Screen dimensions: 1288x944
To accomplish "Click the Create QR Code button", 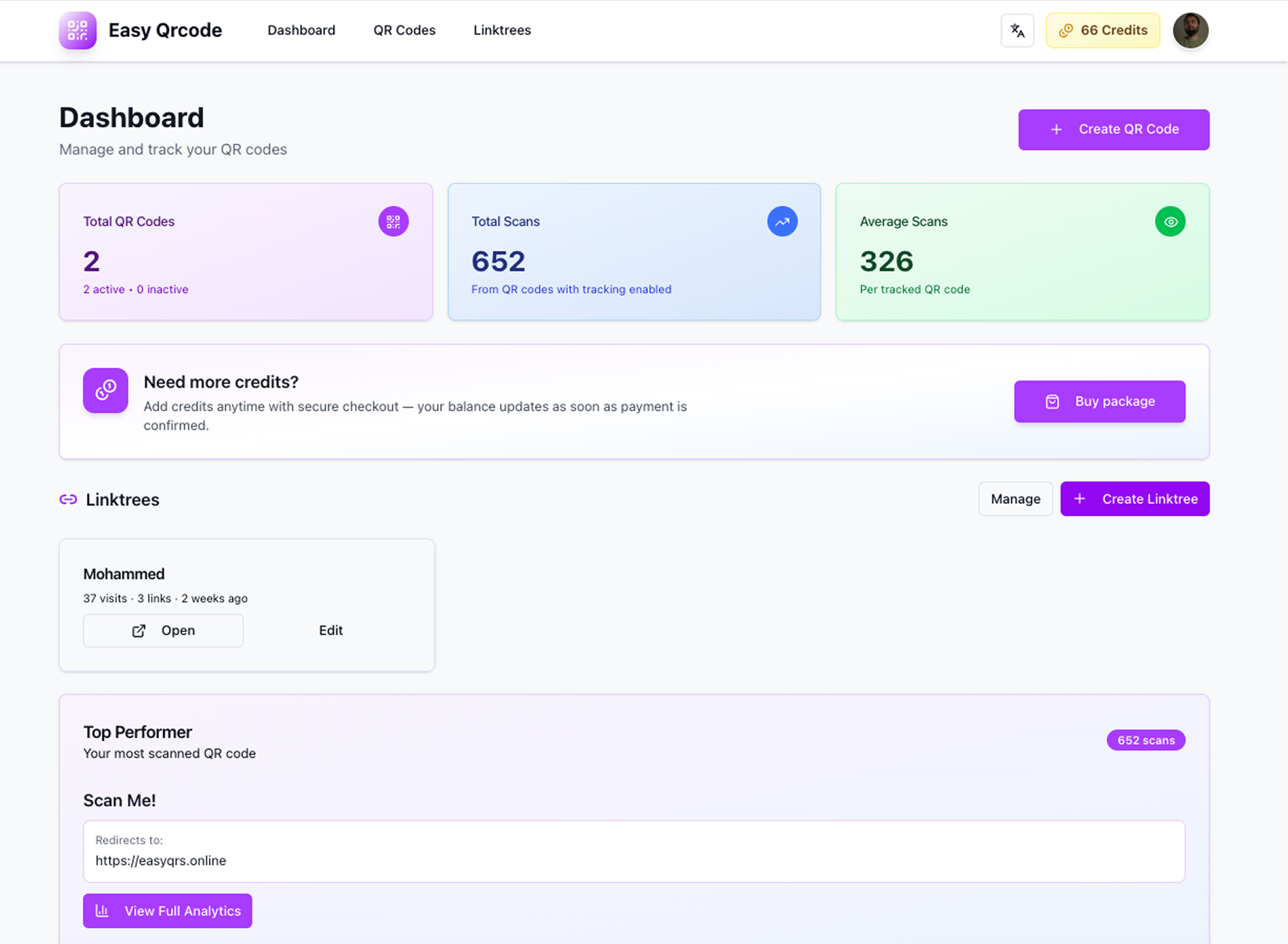I will [x=1114, y=130].
